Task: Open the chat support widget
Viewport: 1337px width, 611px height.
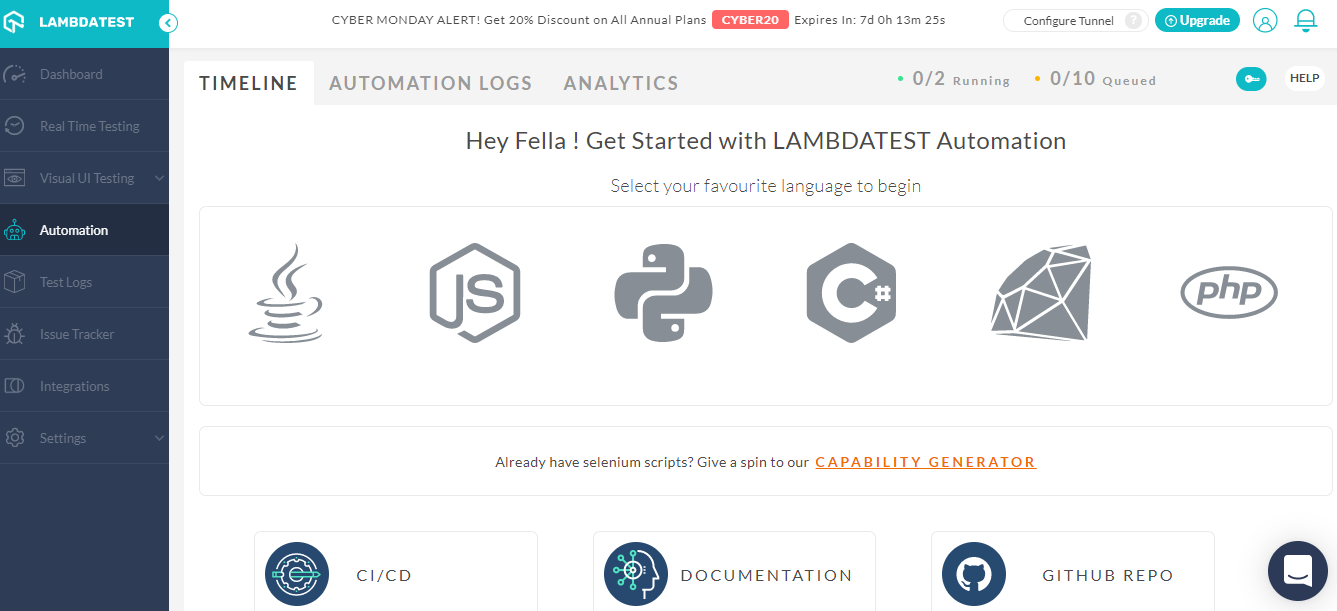Action: coord(1297,571)
